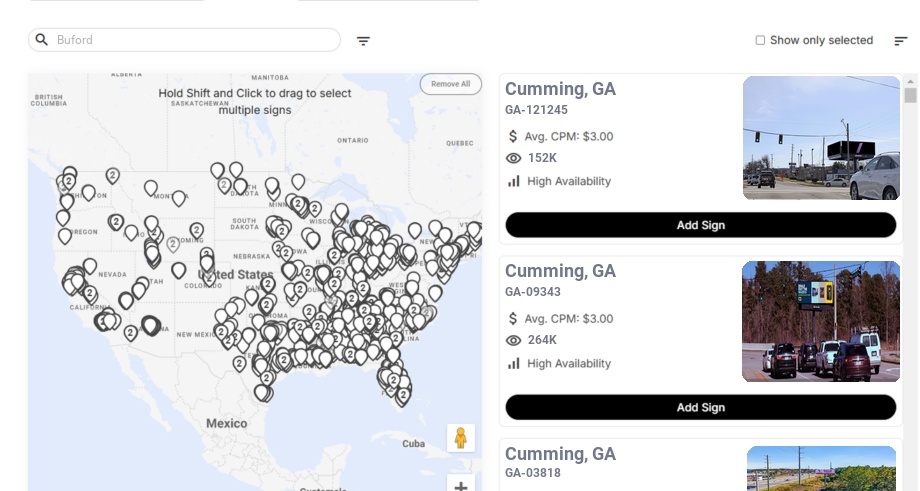Image resolution: width=920 pixels, height=491 pixels.
Task: Click the Buford search input field
Action: 190,40
